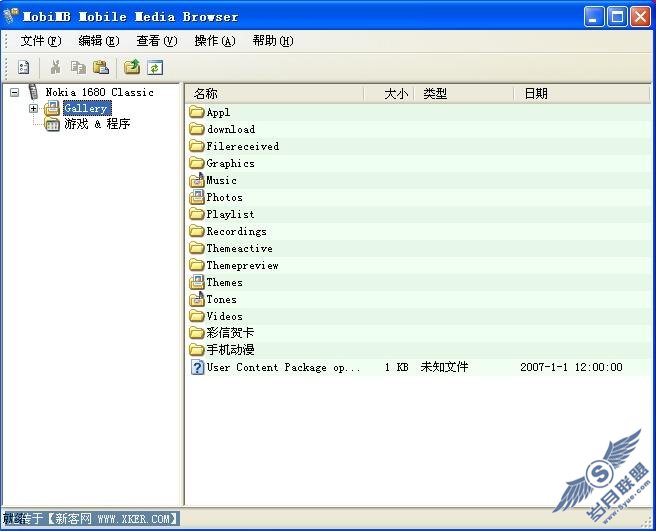Click the Themes folder icon
This screenshot has width=656, height=531.
click(197, 282)
